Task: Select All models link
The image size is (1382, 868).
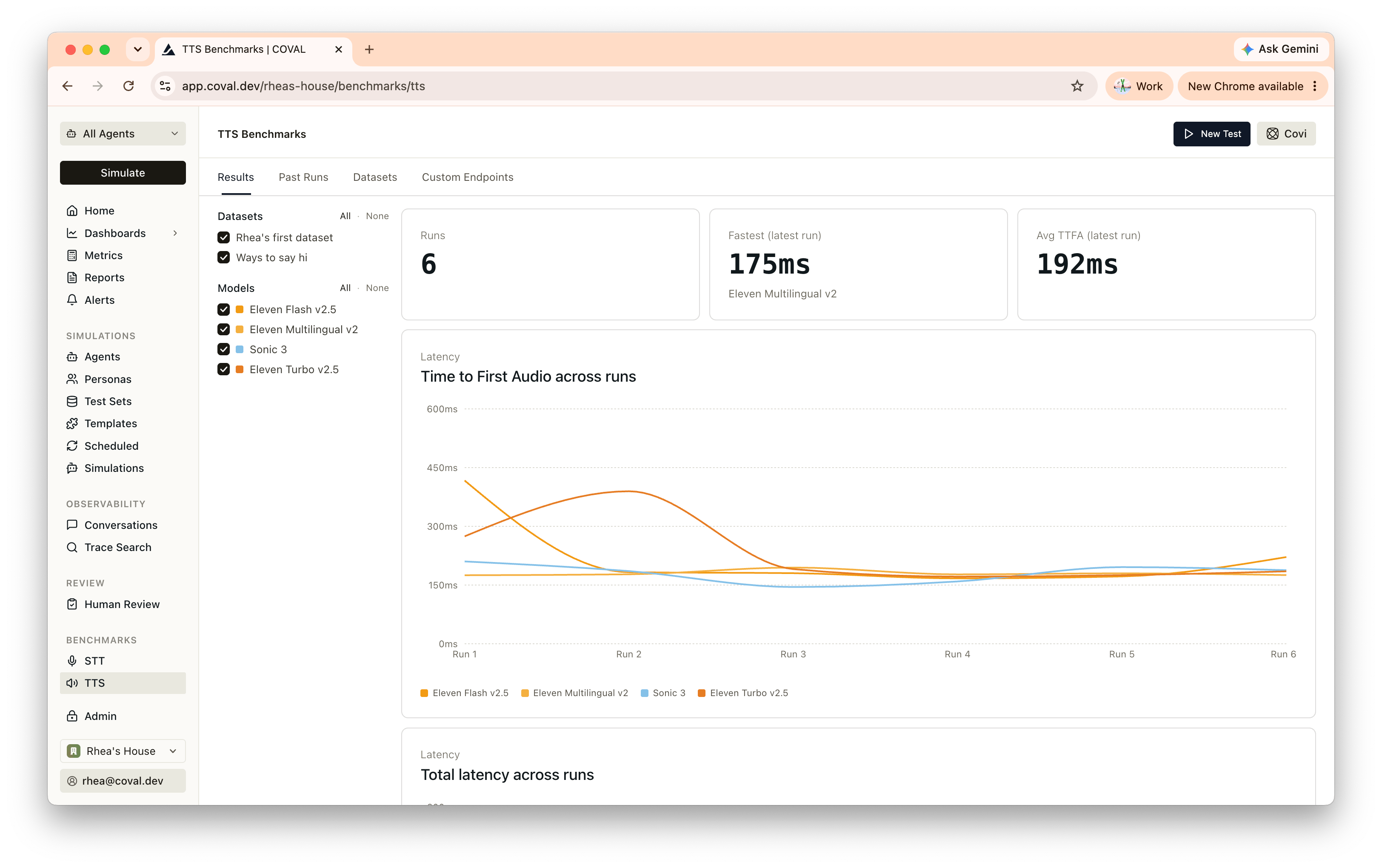Action: click(x=345, y=288)
